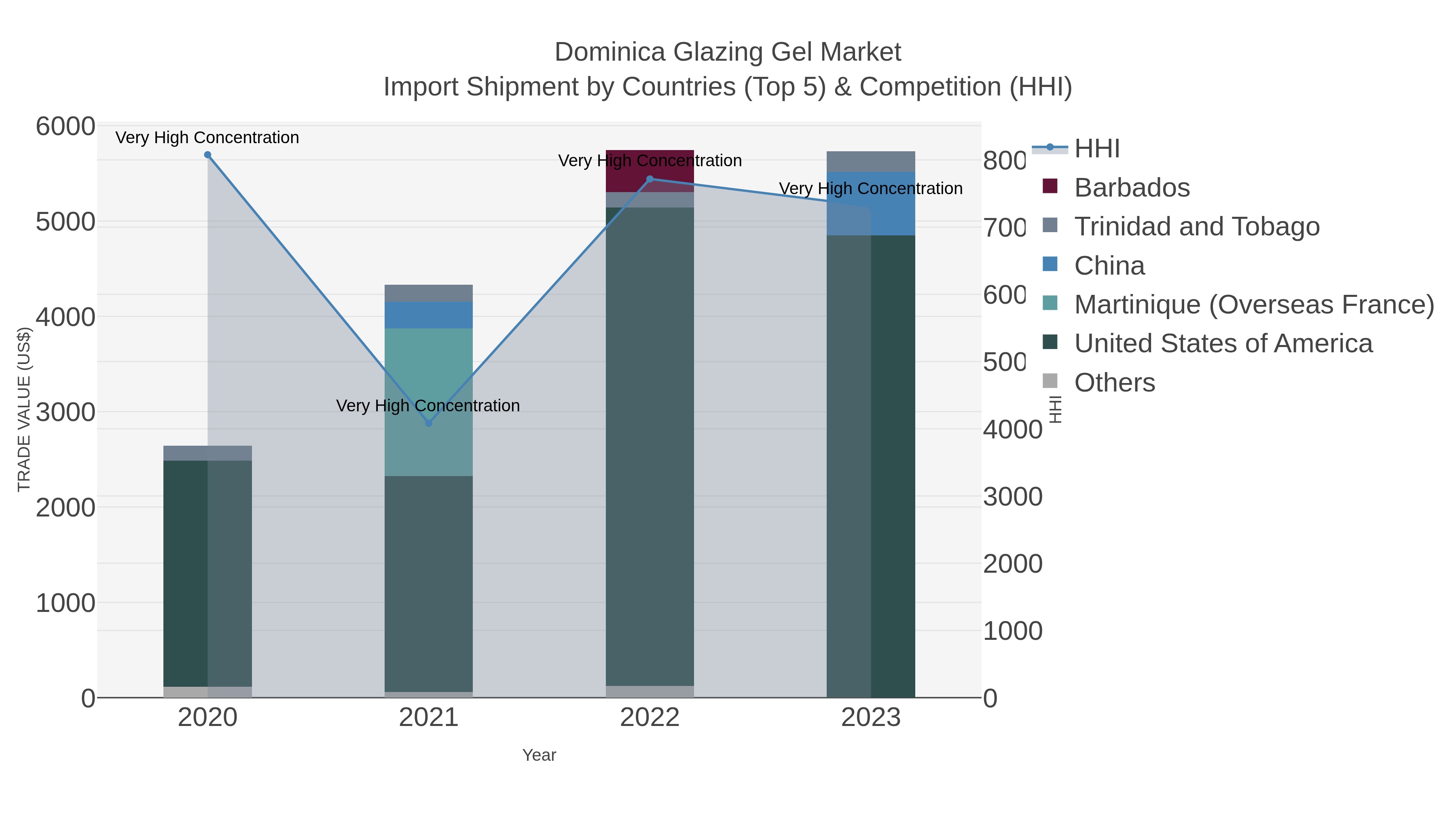Click the HHI line marker icon in legend
Screen dimensions: 1456x819
coord(1050,148)
